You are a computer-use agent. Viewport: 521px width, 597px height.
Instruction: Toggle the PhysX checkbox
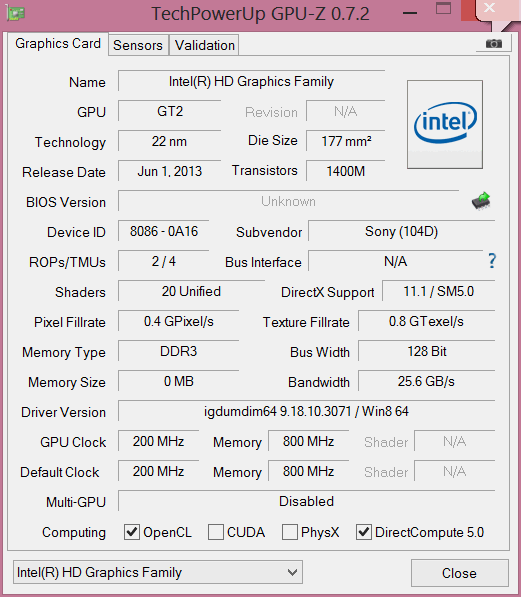pos(289,532)
